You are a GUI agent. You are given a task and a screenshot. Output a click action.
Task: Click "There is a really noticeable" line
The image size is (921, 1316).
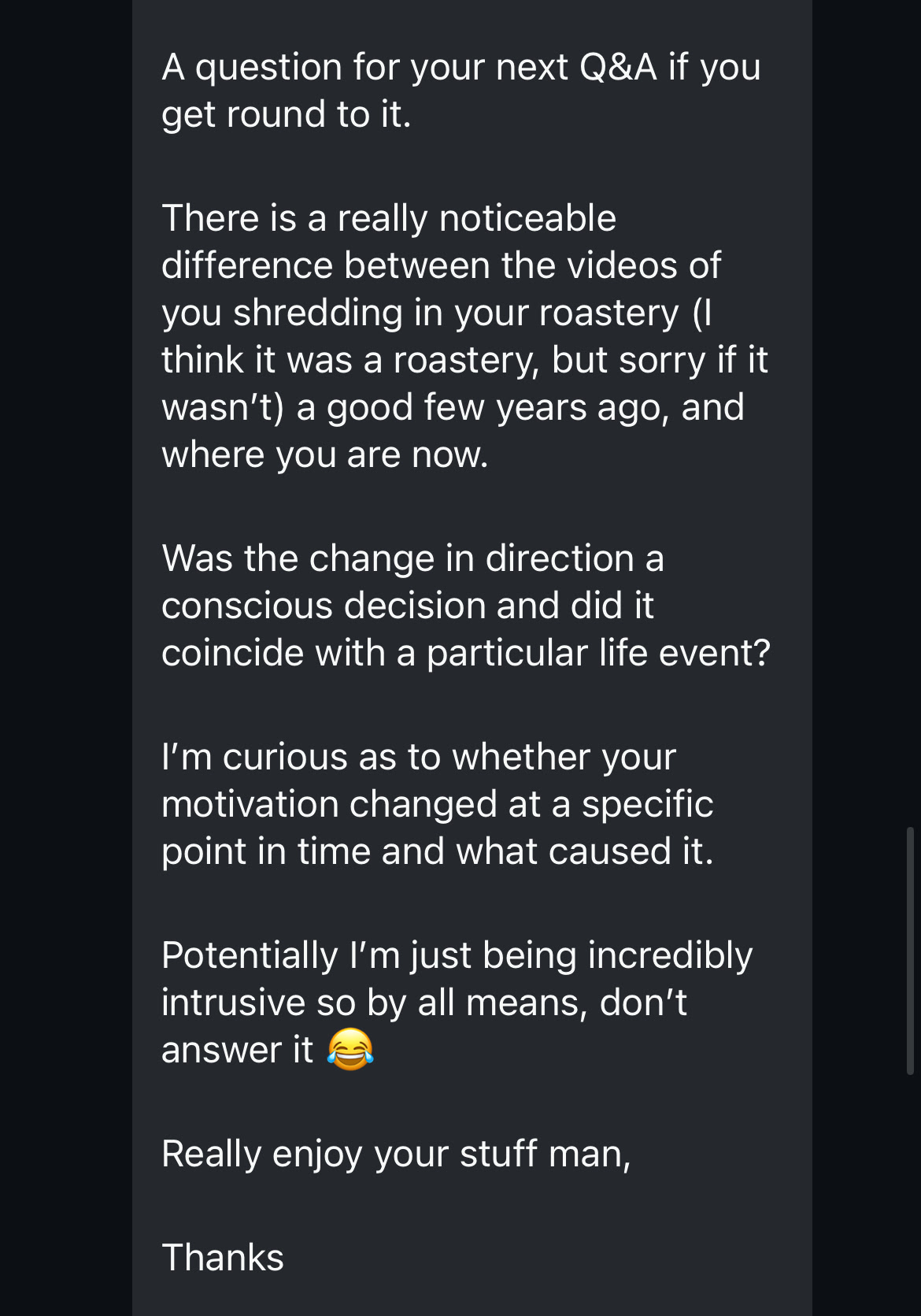tap(389, 218)
